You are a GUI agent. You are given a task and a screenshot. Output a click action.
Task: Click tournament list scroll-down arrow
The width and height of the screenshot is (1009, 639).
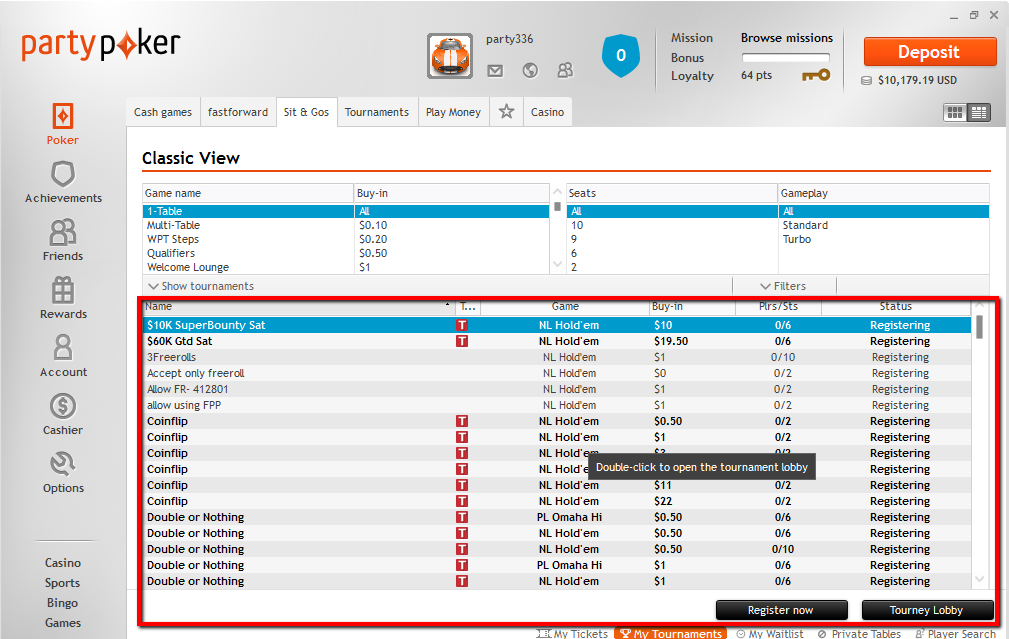(x=979, y=579)
